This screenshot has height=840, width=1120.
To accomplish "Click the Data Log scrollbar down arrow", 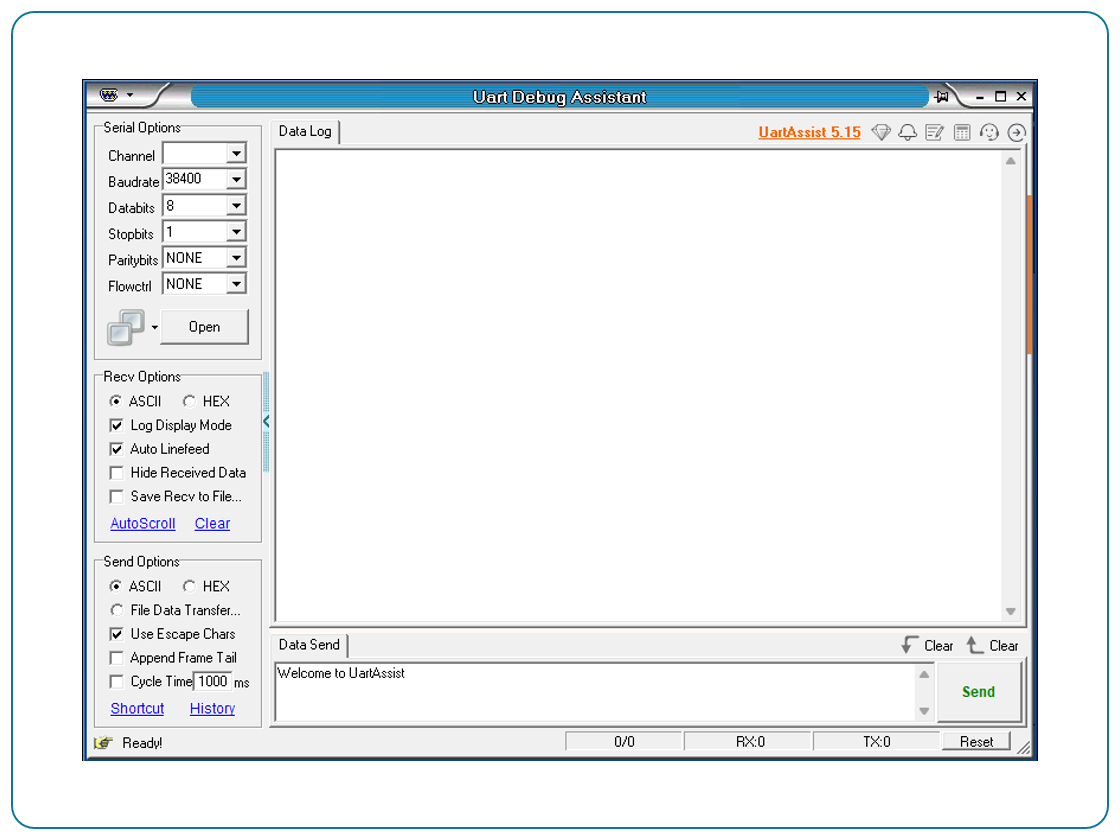I will point(1011,611).
